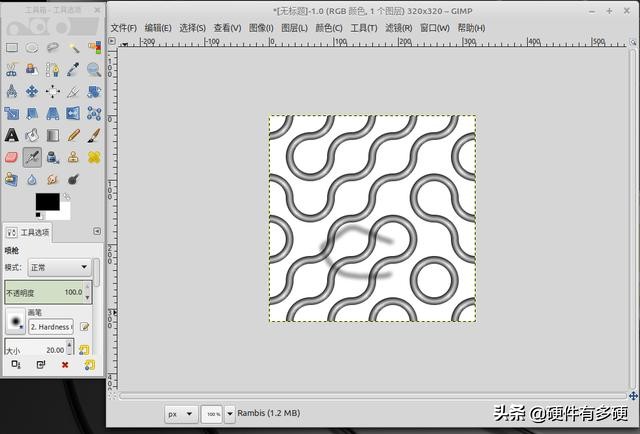
Task: Open the 模式 dropdown showing 正常
Action: 60,267
